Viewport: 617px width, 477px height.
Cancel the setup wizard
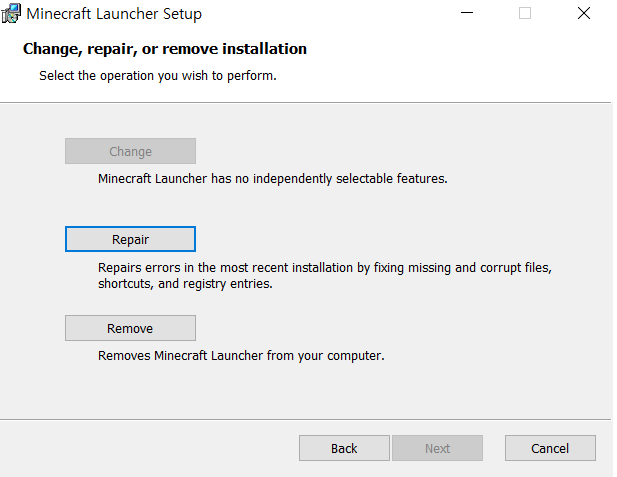[x=550, y=448]
